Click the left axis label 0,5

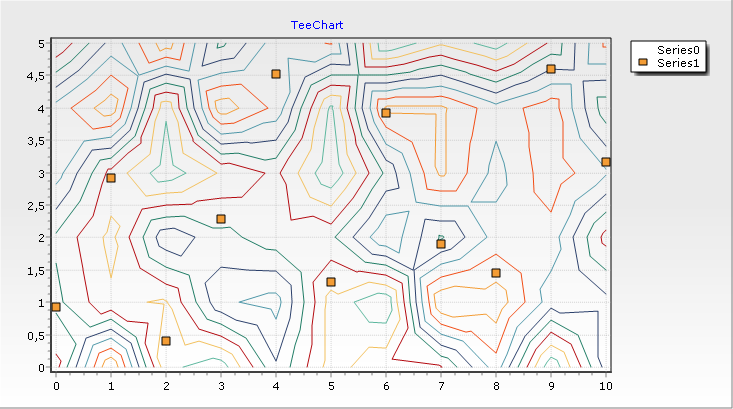(36, 336)
